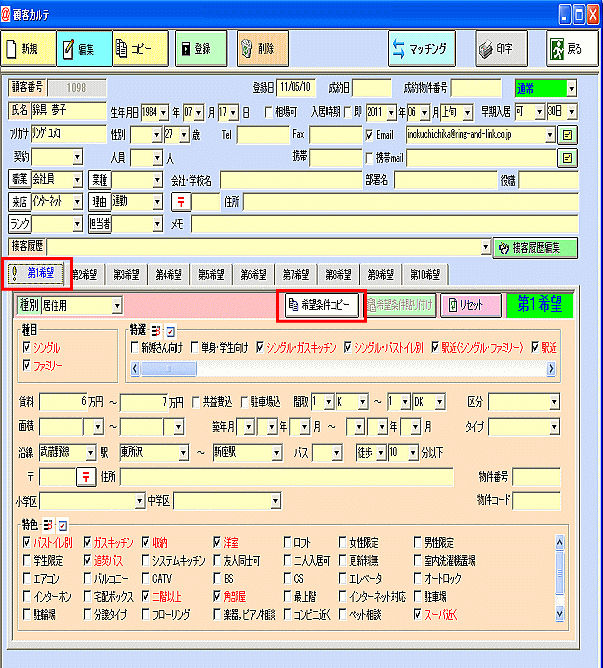Expand the 種別 居住用 dropdown
603x668 pixels.
[117, 305]
